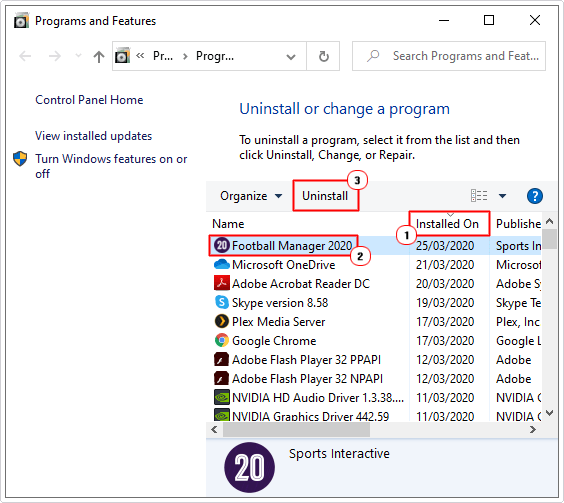
Task: Sort by the Name column header
Action: (x=228, y=224)
